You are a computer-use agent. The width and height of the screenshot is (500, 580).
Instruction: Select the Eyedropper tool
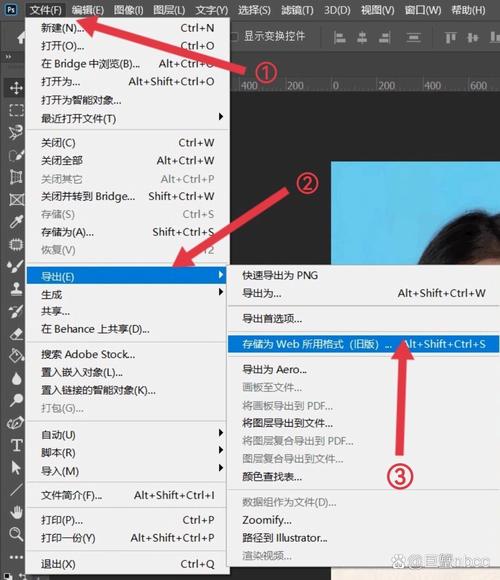(16, 222)
